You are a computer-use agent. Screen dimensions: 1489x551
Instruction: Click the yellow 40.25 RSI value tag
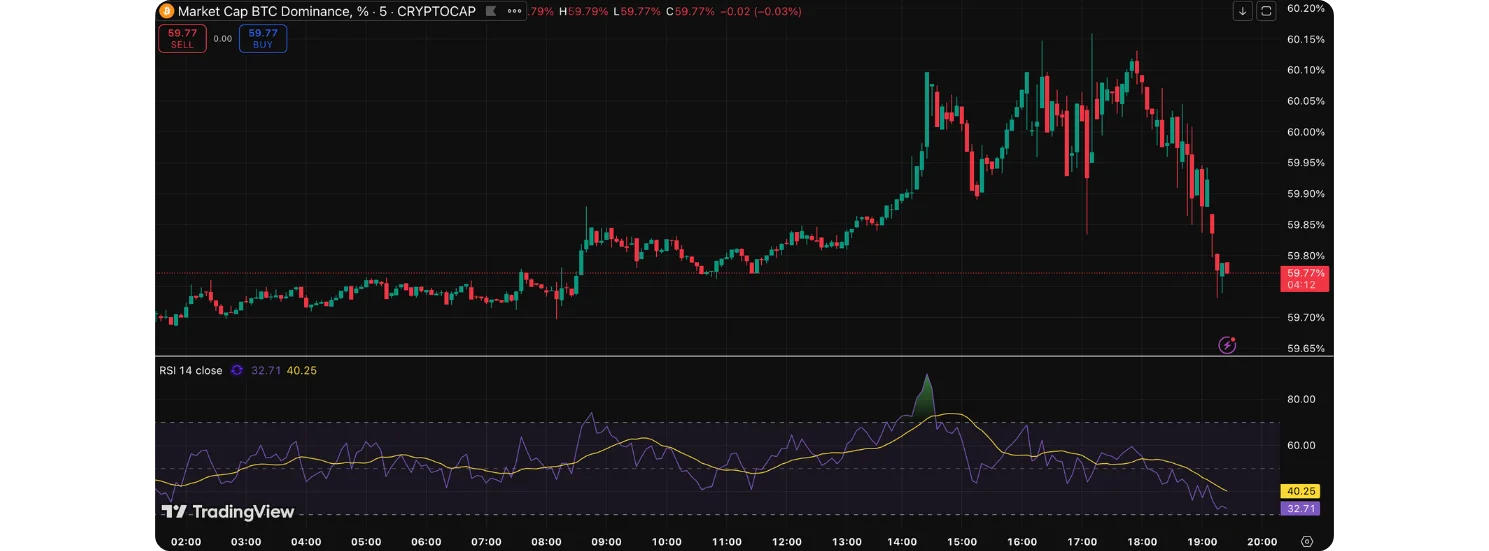click(x=1303, y=491)
